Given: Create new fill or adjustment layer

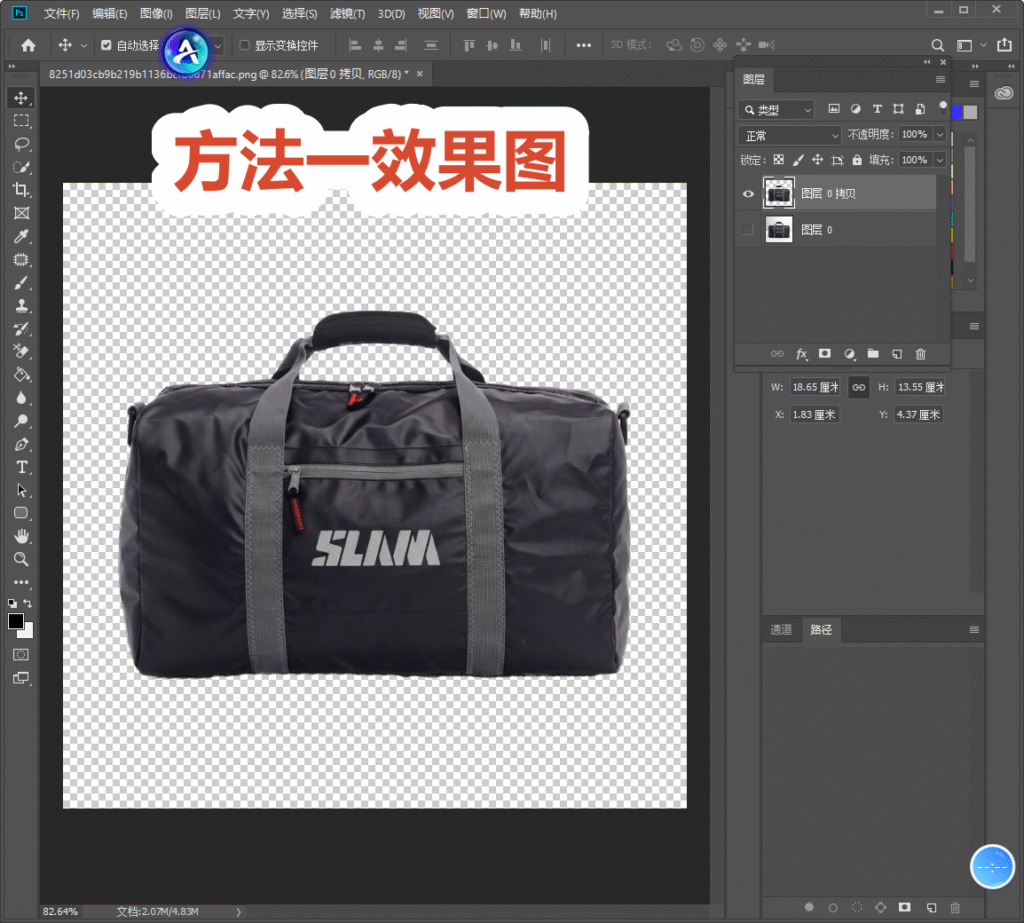Looking at the screenshot, I should pyautogui.click(x=849, y=354).
